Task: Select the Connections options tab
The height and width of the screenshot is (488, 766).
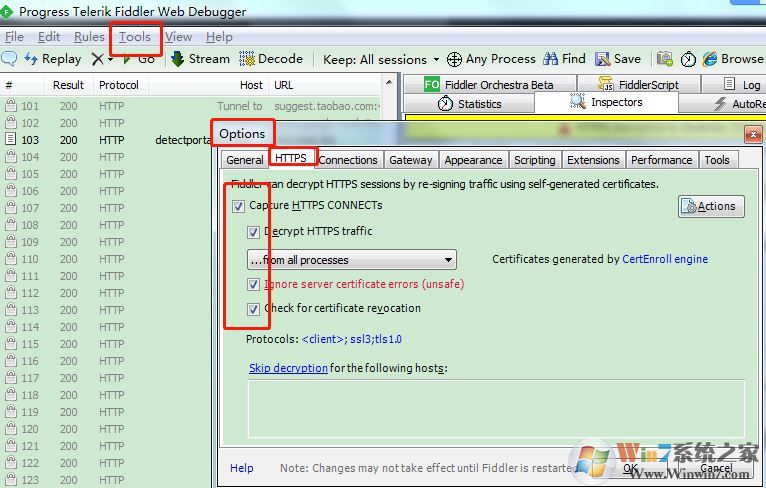Action: (348, 160)
